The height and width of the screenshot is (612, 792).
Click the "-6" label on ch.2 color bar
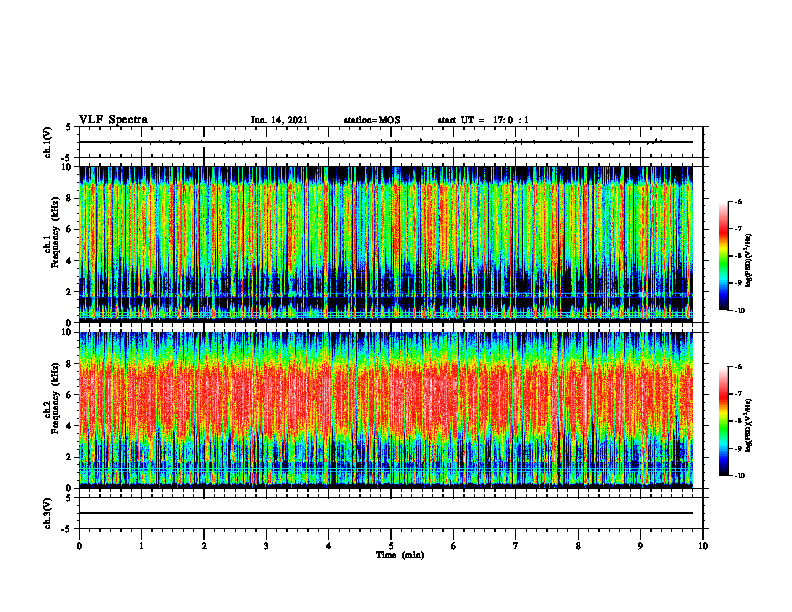pos(738,367)
